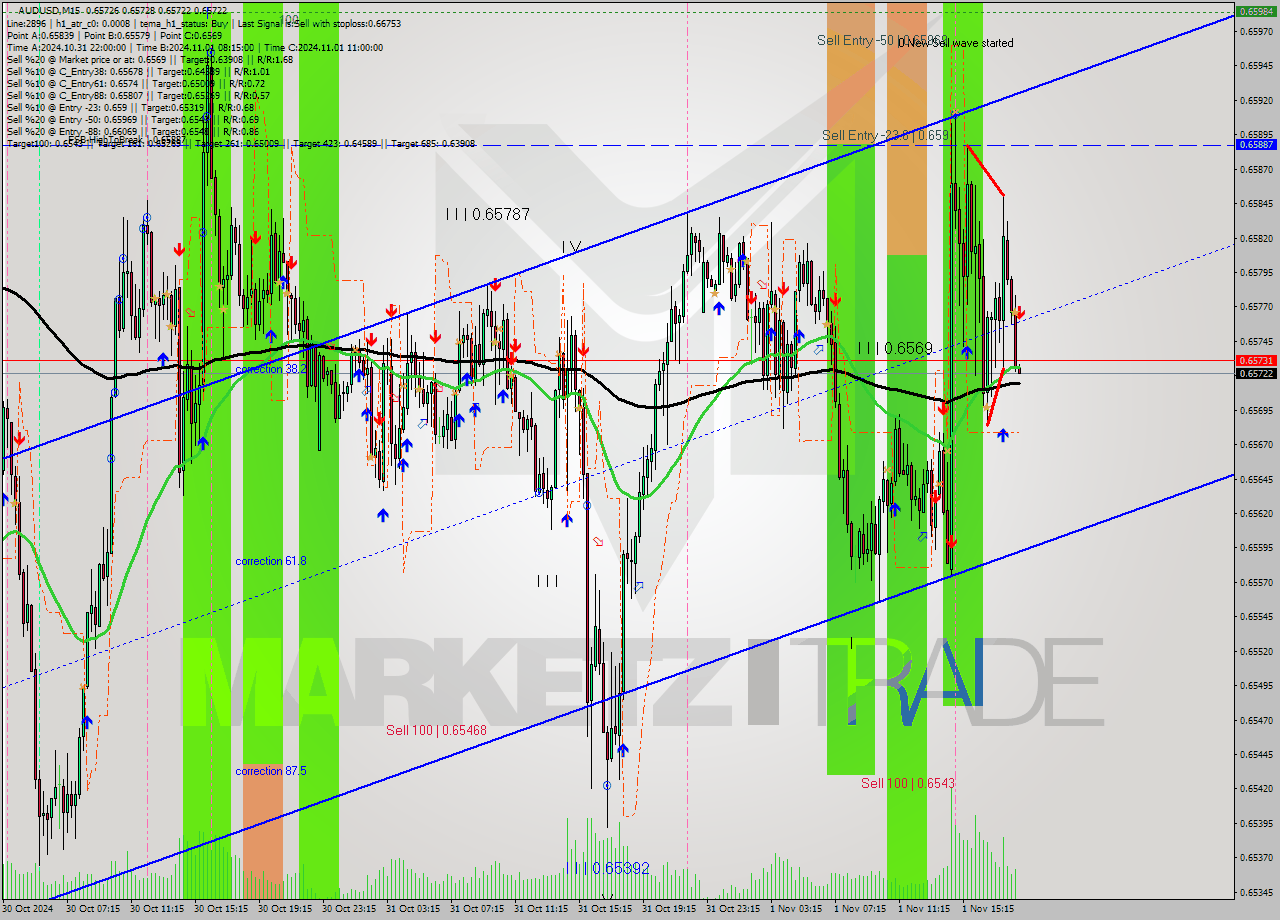Click the 0.65887 dashed-line price tag
1280x920 pixels.
1256,144
